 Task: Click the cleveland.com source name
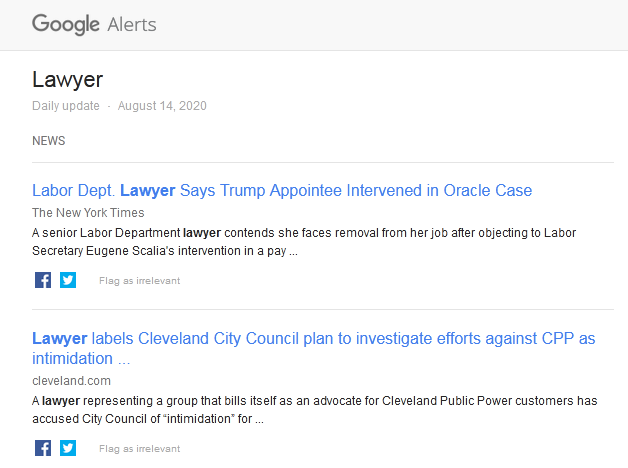(x=71, y=380)
